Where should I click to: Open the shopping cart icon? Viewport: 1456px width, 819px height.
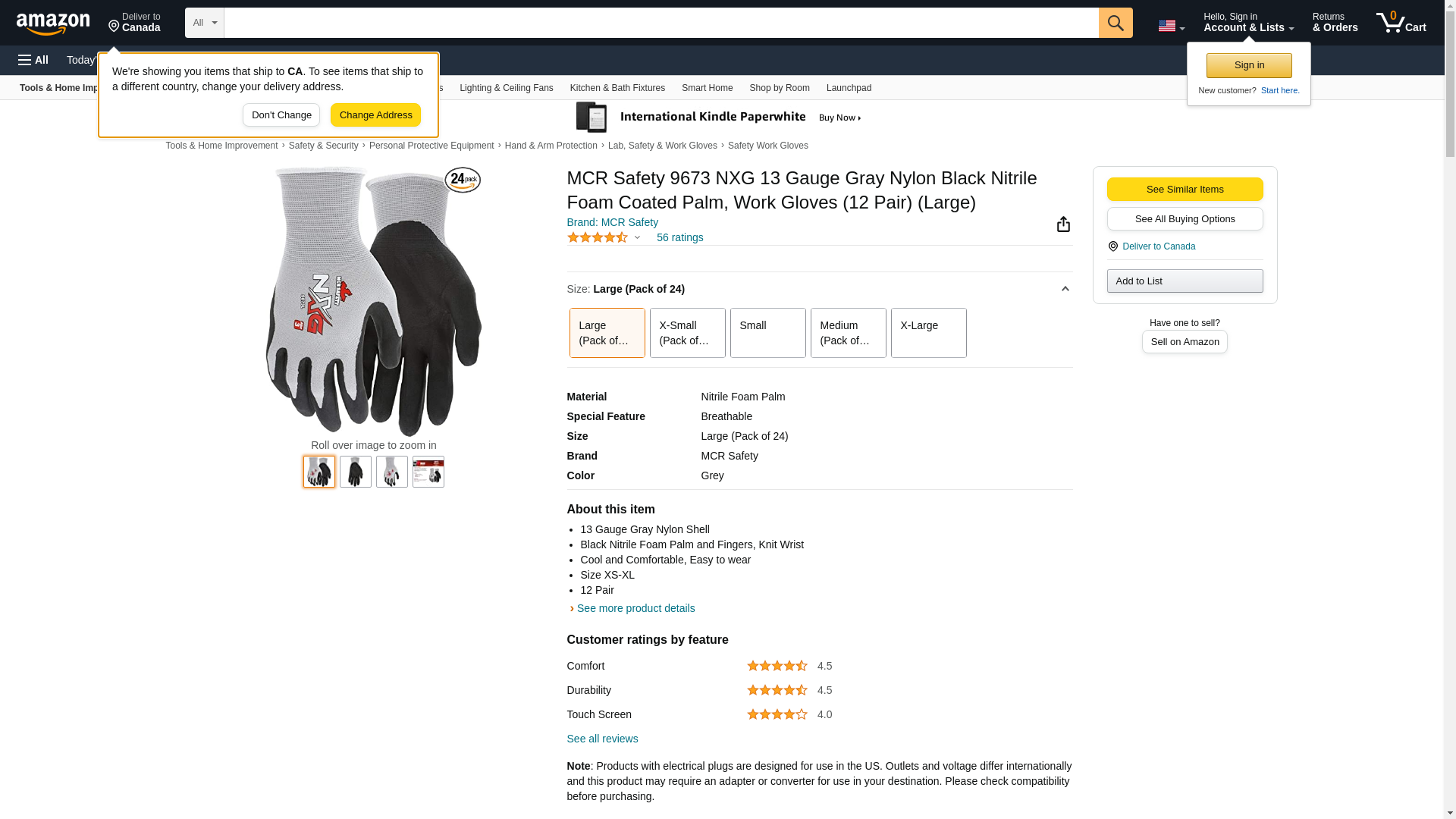(x=1401, y=23)
